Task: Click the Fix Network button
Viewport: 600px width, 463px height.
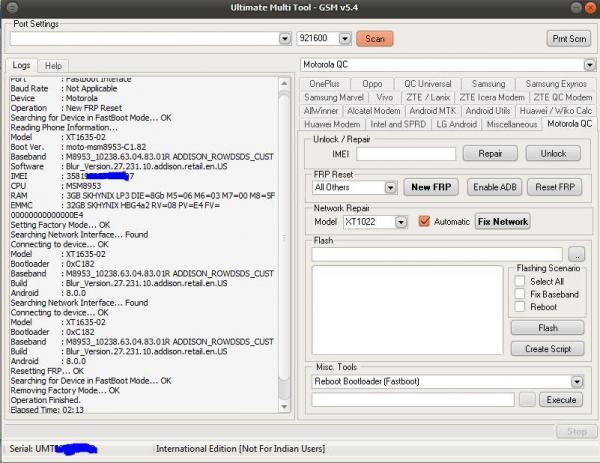Action: tap(503, 222)
